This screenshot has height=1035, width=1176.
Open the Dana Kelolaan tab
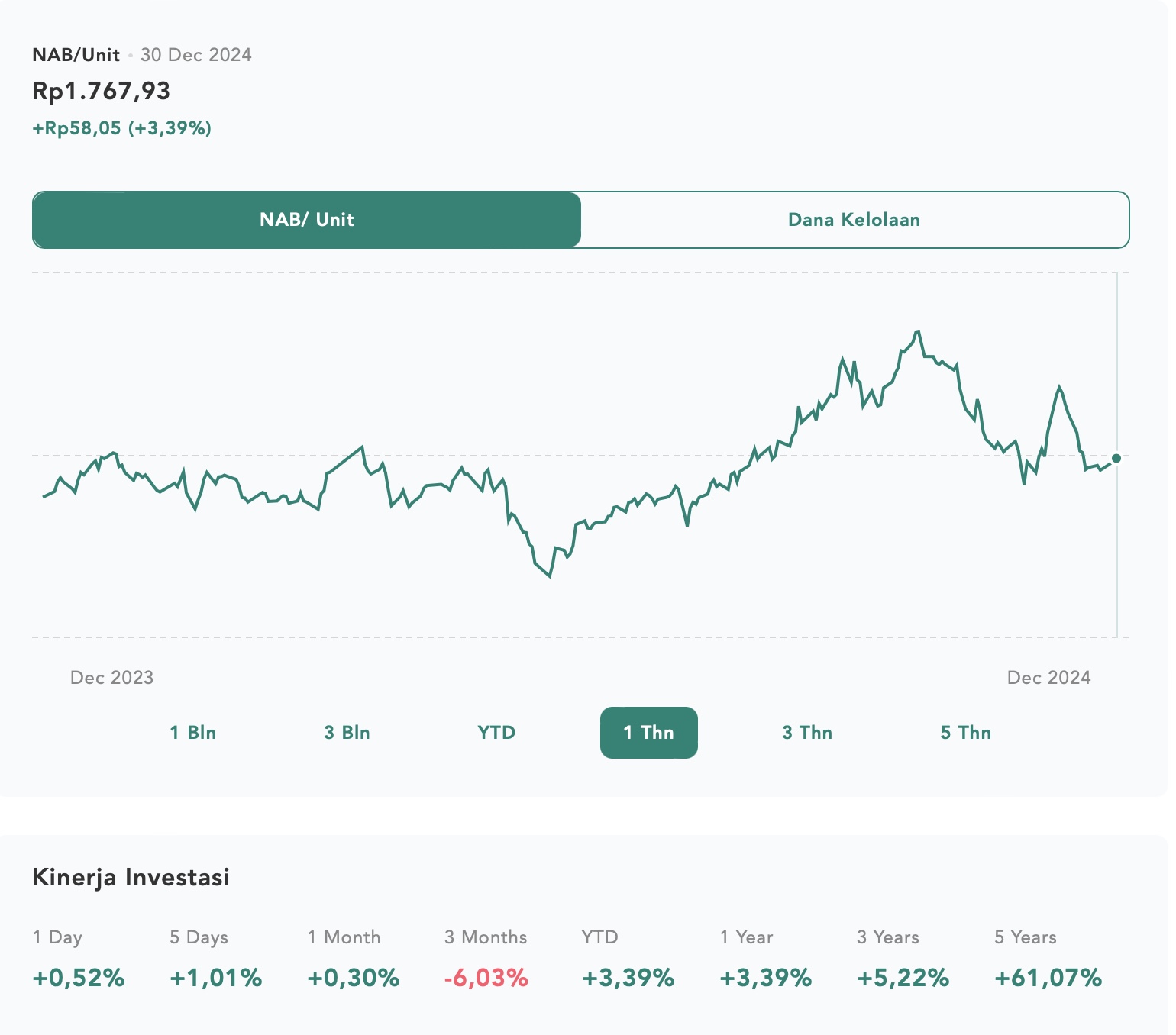point(854,220)
